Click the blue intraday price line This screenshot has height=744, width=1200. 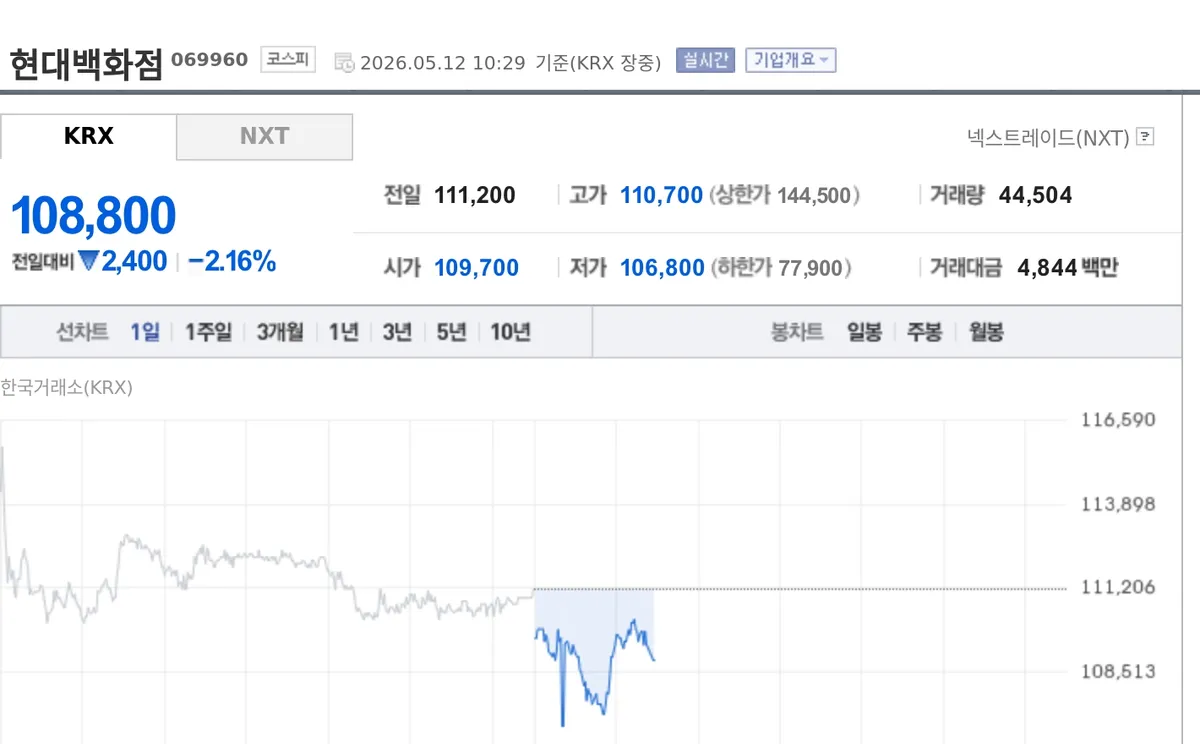[595, 663]
